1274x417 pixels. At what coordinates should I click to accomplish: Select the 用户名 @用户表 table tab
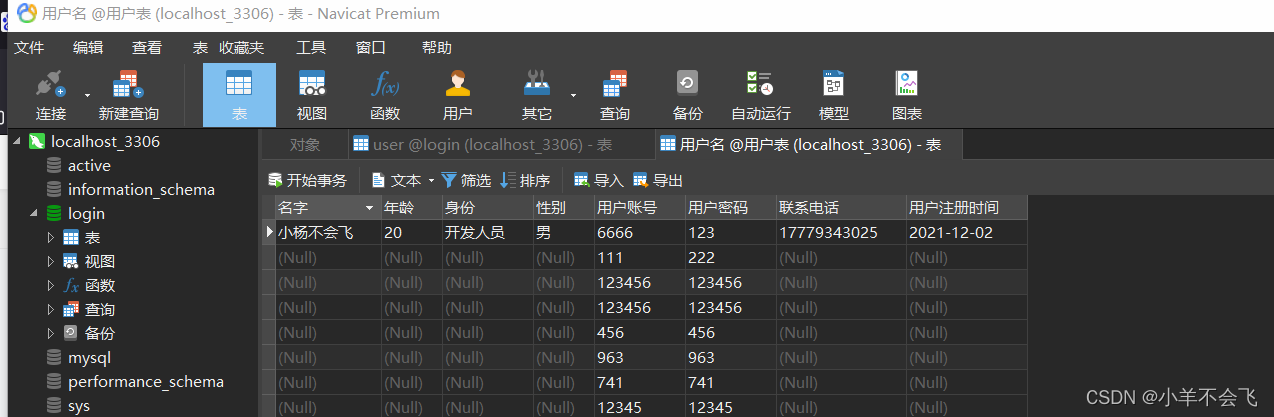808,145
